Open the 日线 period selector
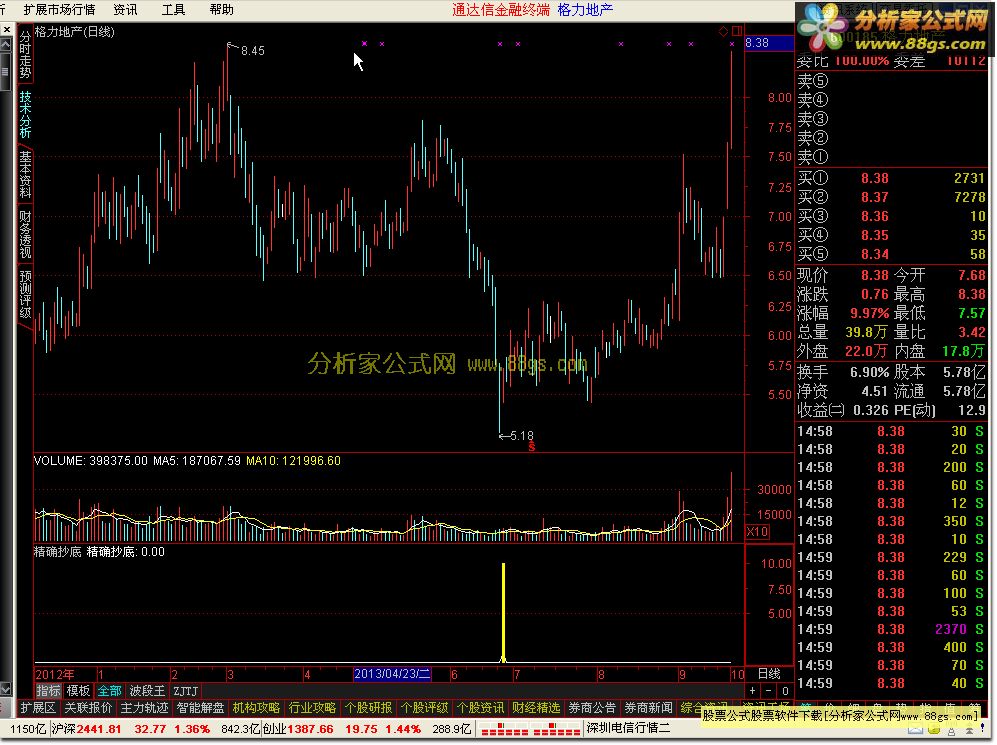997x745 pixels. pyautogui.click(x=769, y=673)
